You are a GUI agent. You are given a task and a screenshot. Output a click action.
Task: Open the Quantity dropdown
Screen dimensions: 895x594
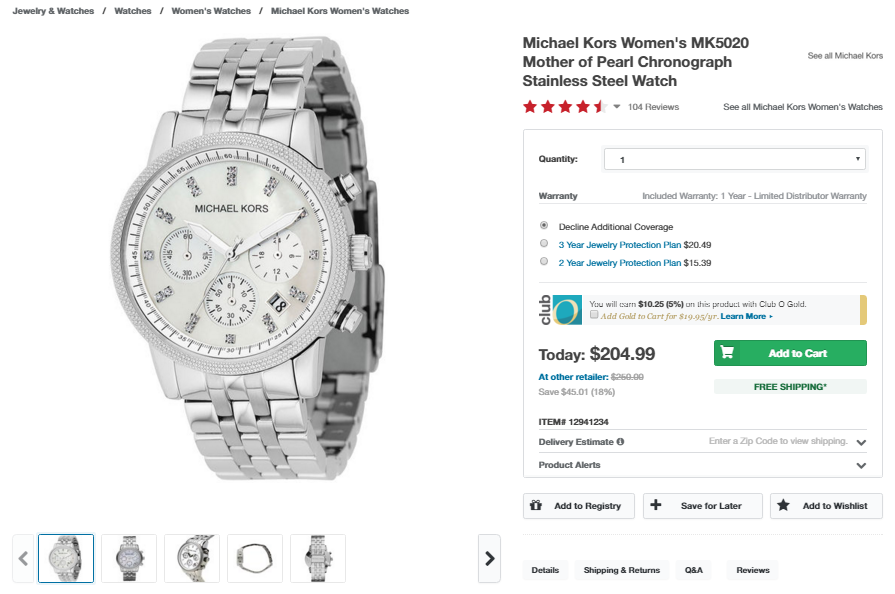[734, 159]
